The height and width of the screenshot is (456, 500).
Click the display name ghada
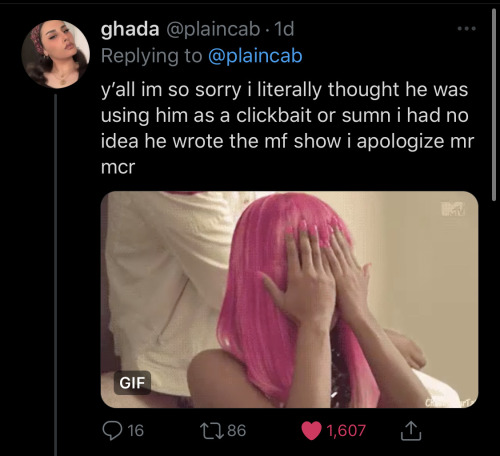click(x=130, y=29)
